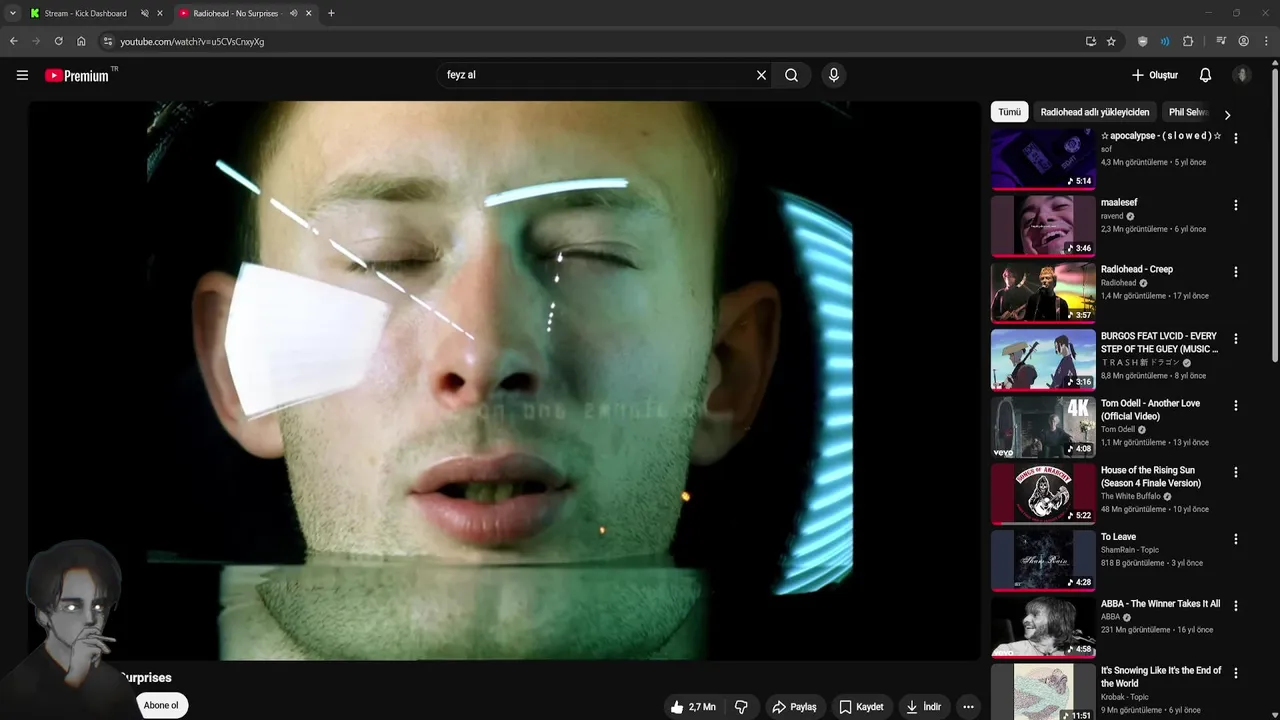This screenshot has width=1280, height=720.
Task: Go back in browser history
Action: pos(13,41)
